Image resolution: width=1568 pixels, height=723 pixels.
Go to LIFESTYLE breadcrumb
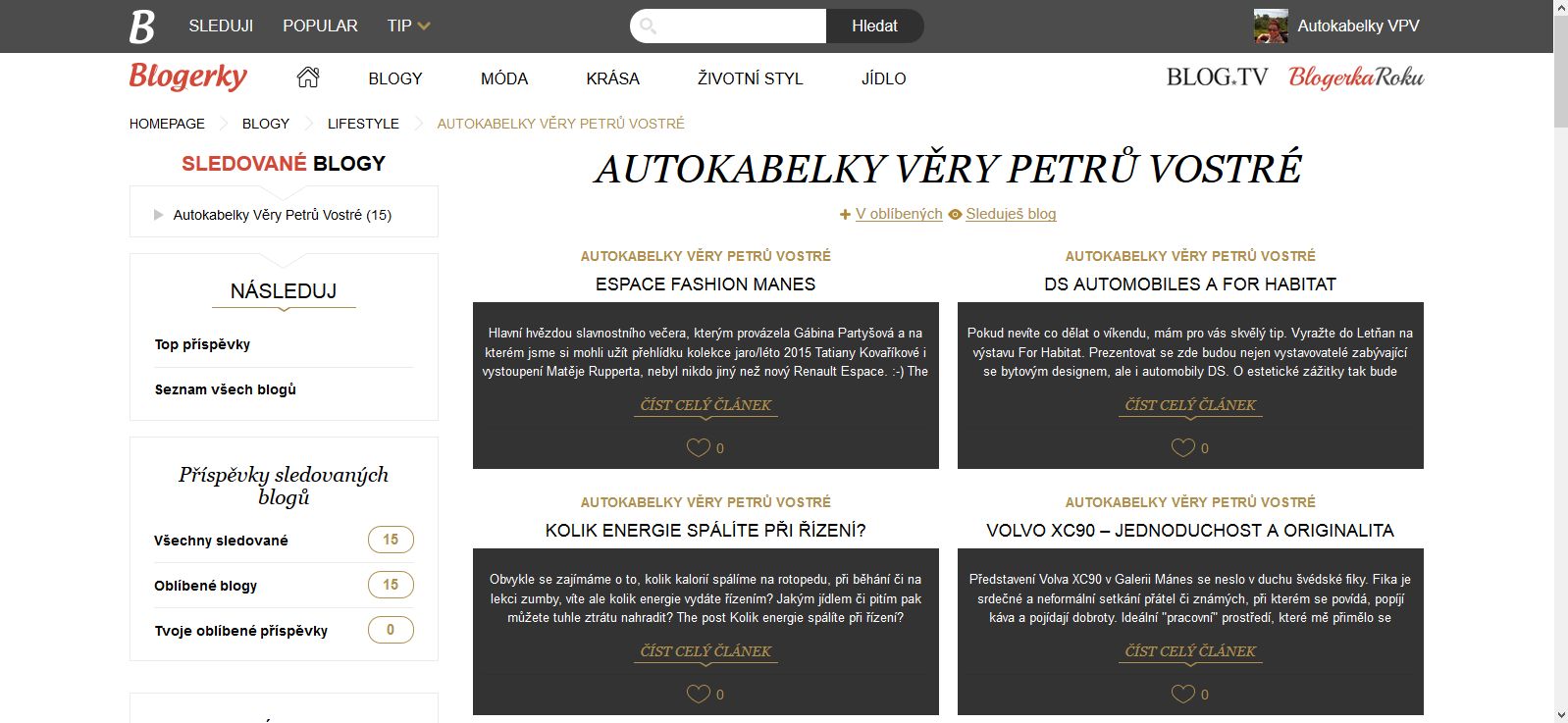363,124
